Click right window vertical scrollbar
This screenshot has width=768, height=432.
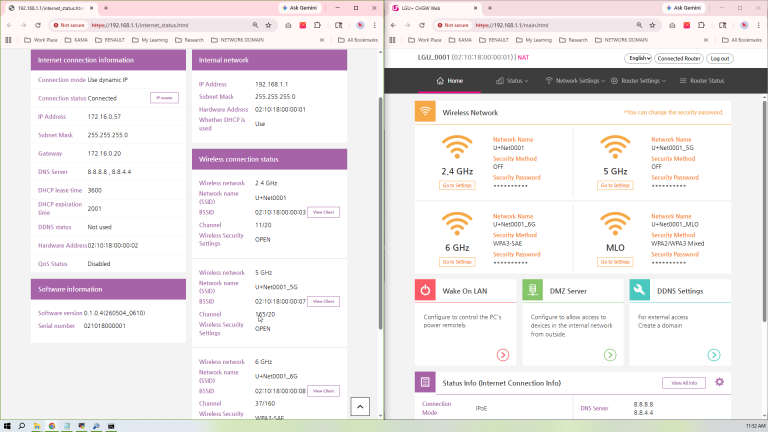tap(765, 212)
